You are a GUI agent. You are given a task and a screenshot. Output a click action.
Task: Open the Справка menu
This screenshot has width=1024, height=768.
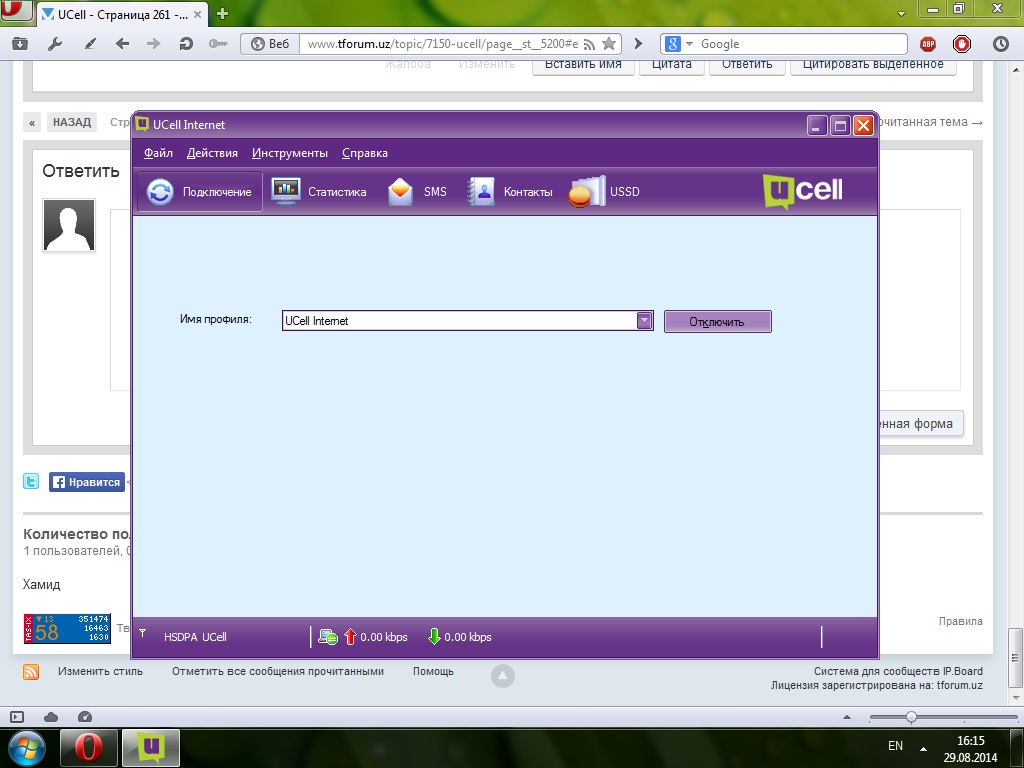pyautogui.click(x=365, y=153)
